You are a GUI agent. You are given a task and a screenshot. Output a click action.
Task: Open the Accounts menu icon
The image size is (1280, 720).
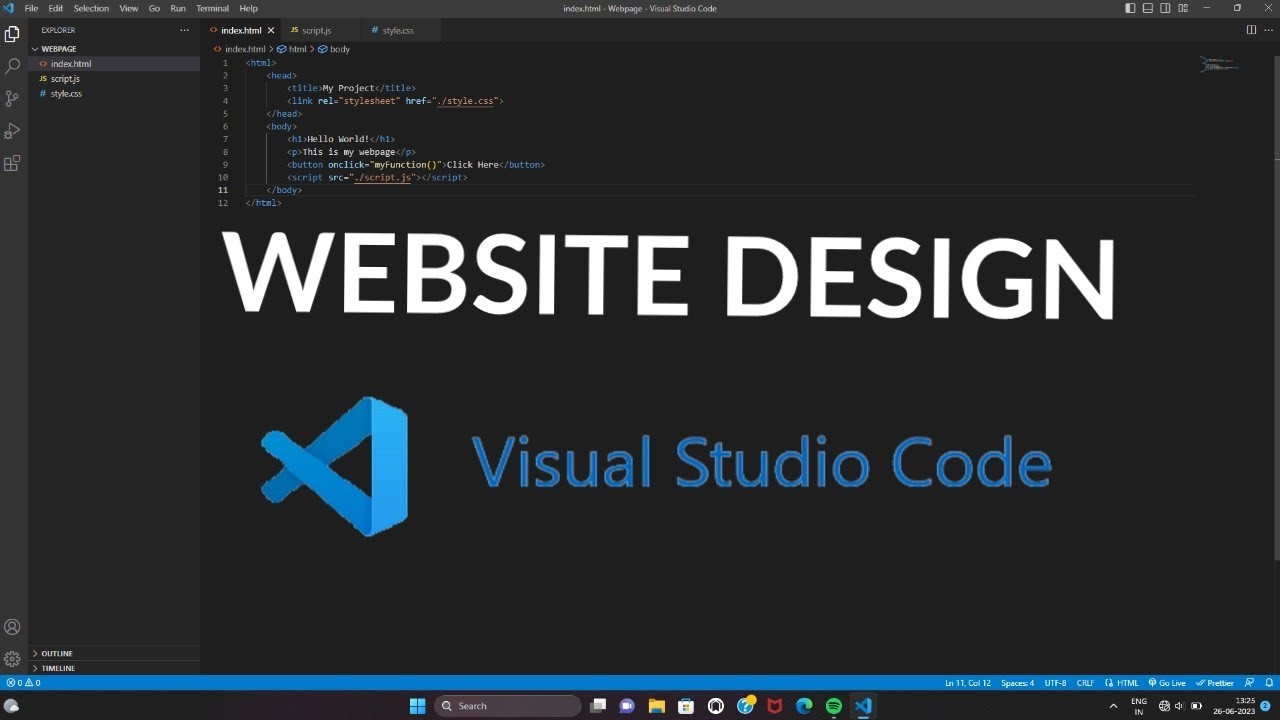(12, 627)
